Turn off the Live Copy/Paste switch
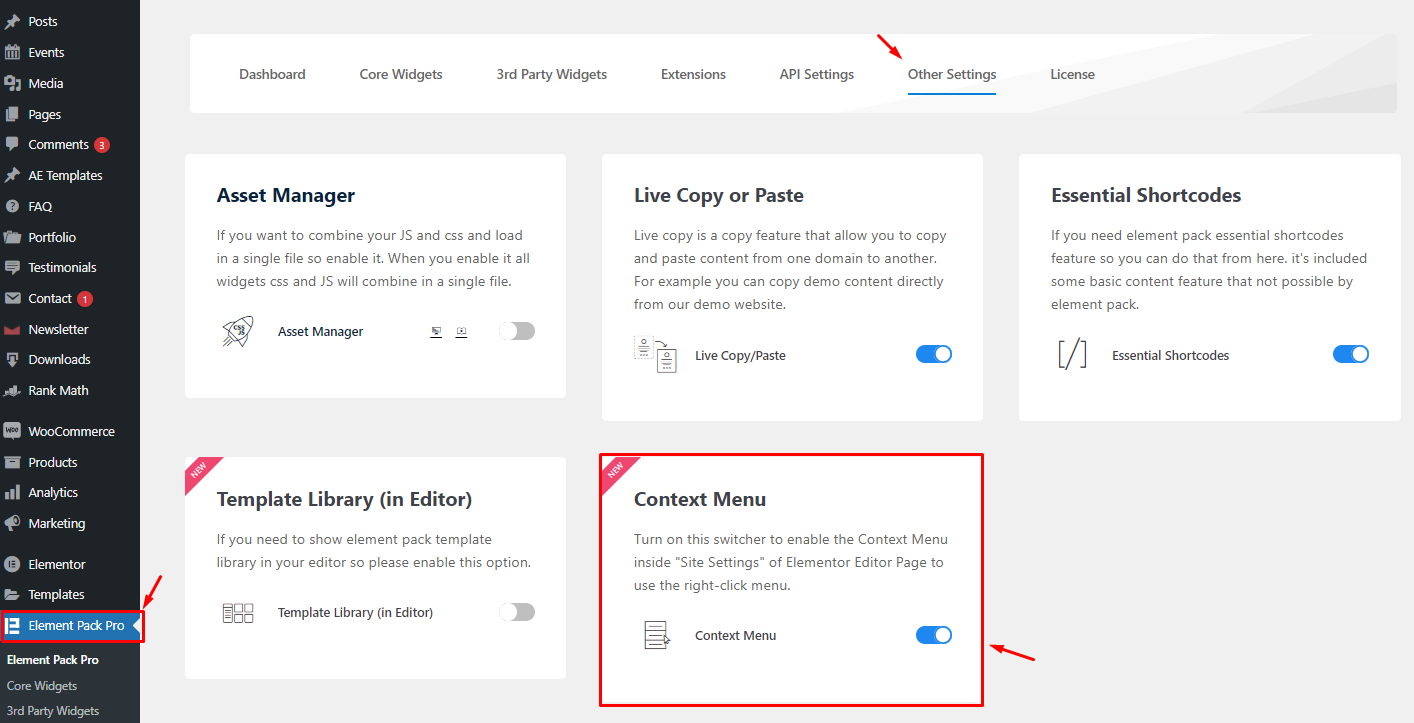 (934, 354)
